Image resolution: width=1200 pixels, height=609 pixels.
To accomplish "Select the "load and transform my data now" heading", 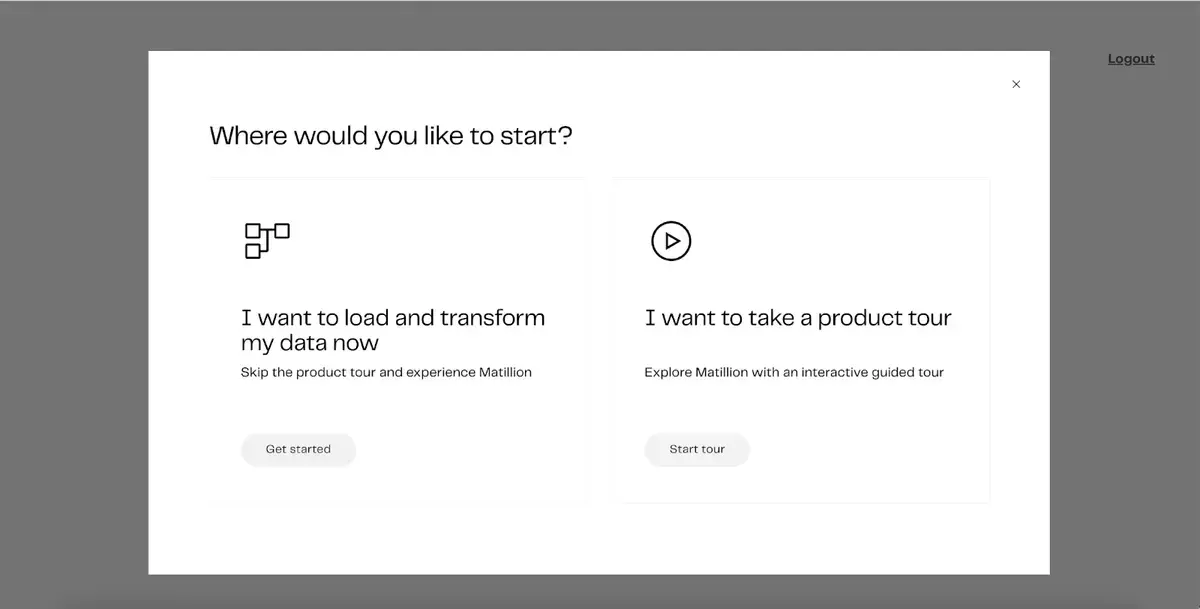I will click(393, 330).
